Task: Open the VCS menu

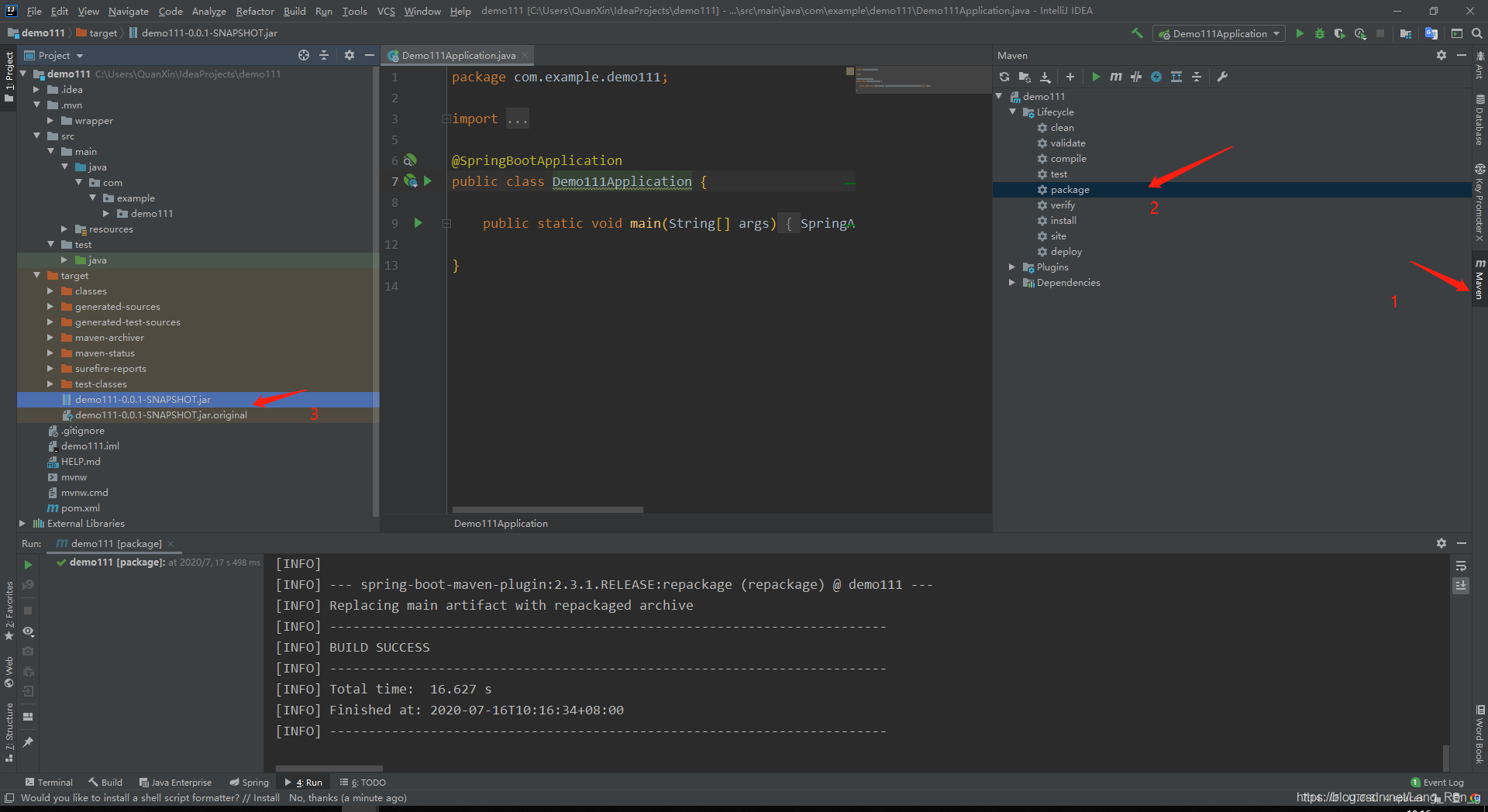Action: (386, 11)
